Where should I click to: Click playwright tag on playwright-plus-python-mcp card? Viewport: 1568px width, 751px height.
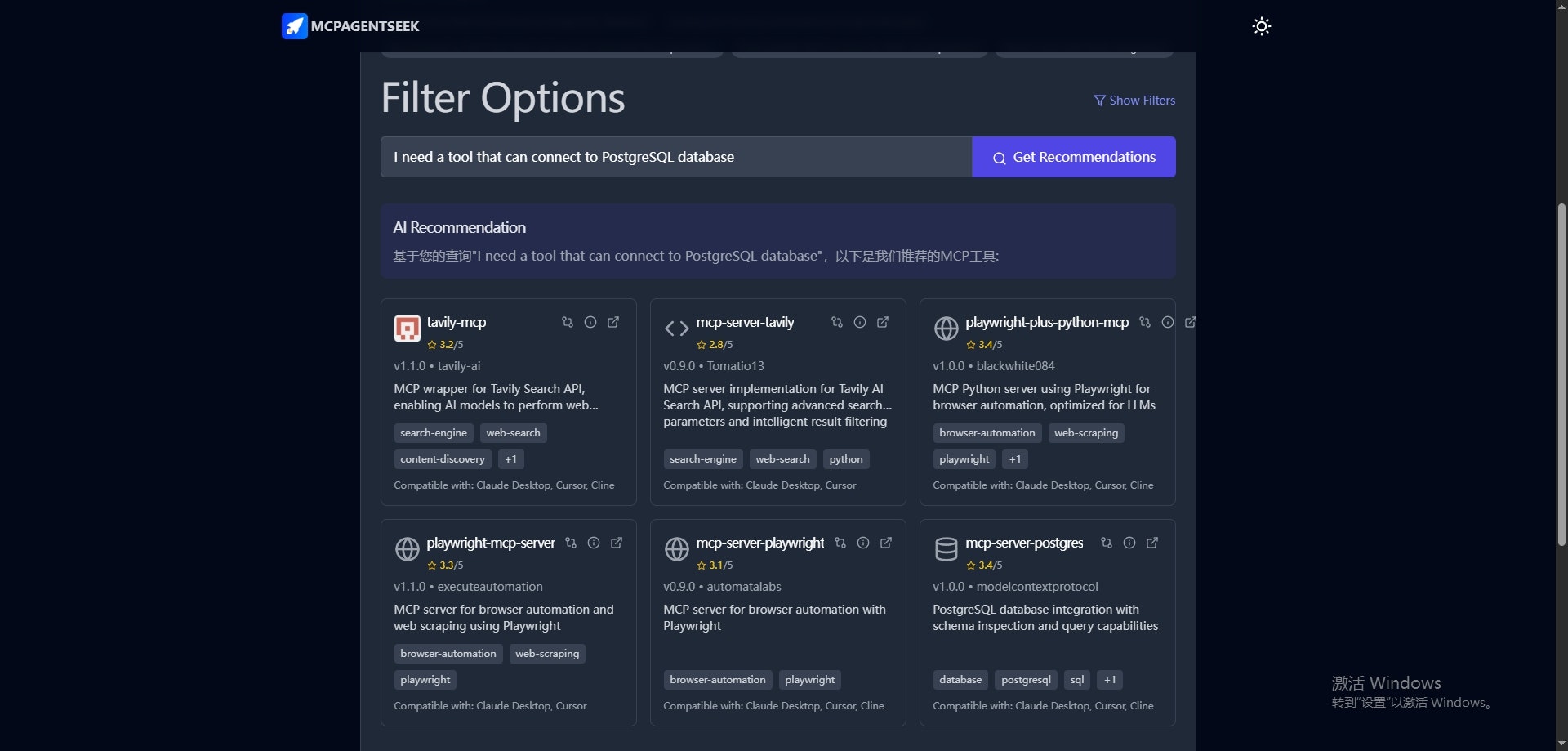pyautogui.click(x=964, y=459)
